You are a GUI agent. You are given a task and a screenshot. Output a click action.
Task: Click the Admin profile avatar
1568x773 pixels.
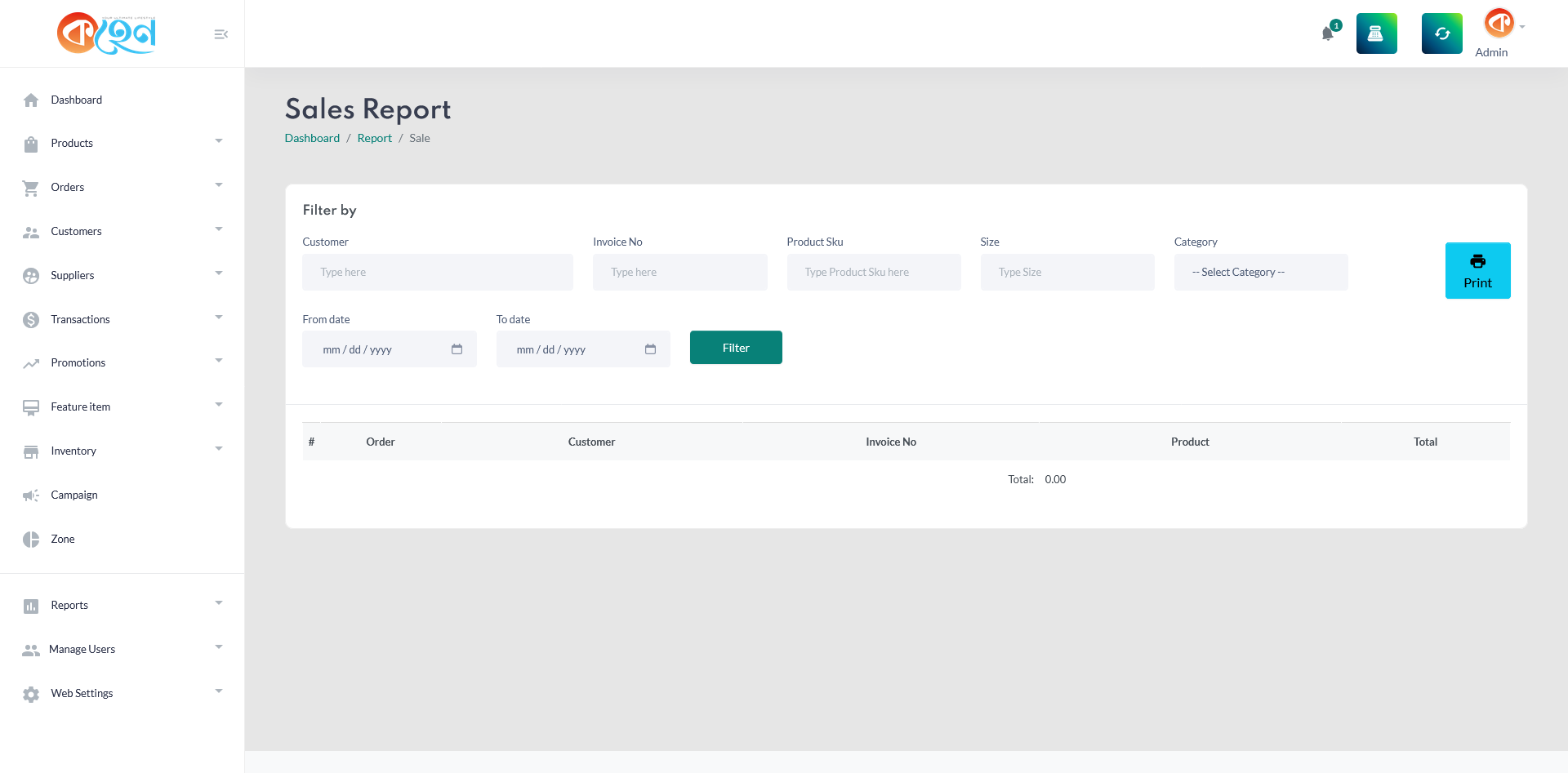pos(1499,23)
